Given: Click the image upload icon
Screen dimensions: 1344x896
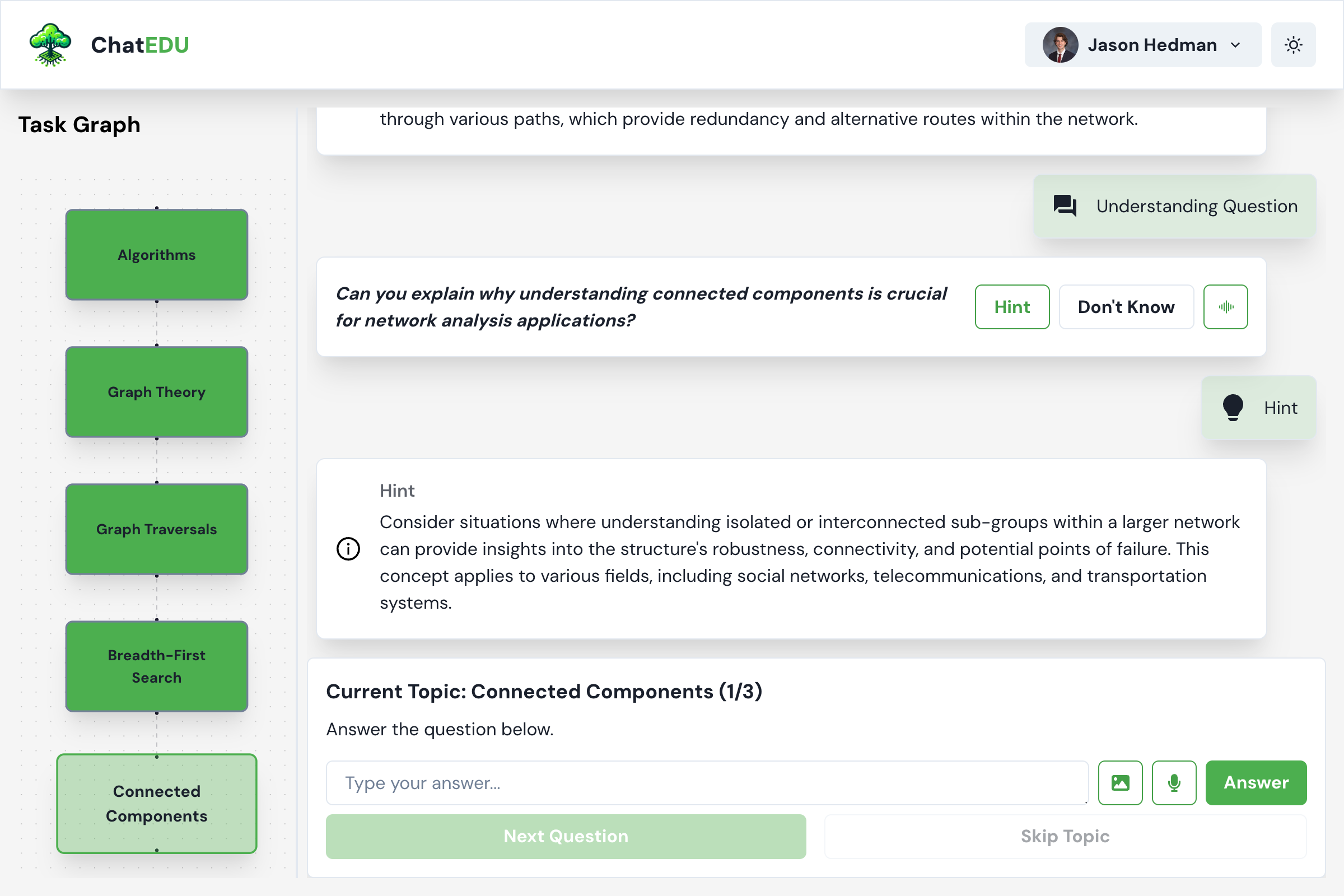Looking at the screenshot, I should [x=1120, y=782].
